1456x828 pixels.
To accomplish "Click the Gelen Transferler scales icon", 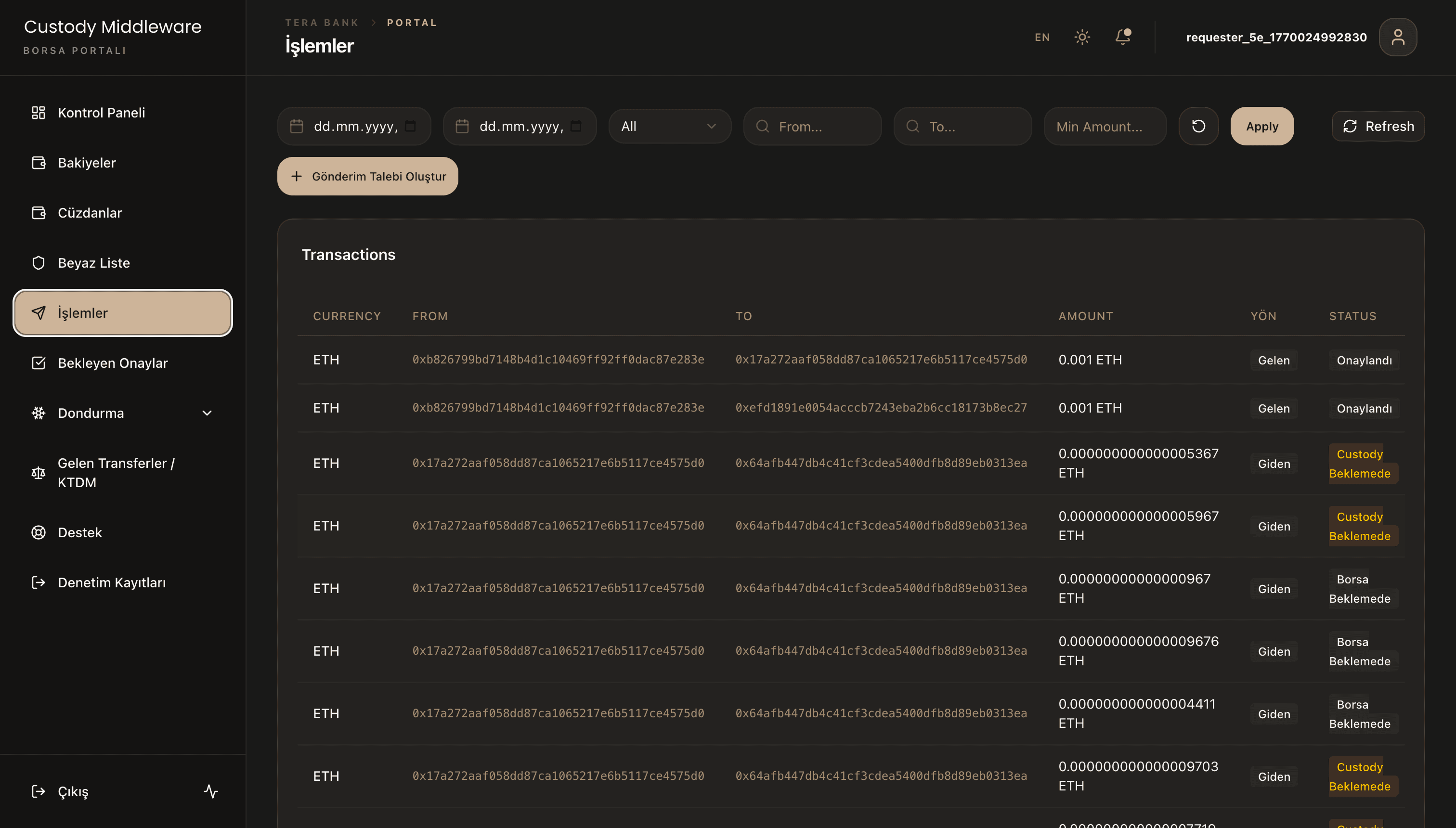I will (38, 473).
